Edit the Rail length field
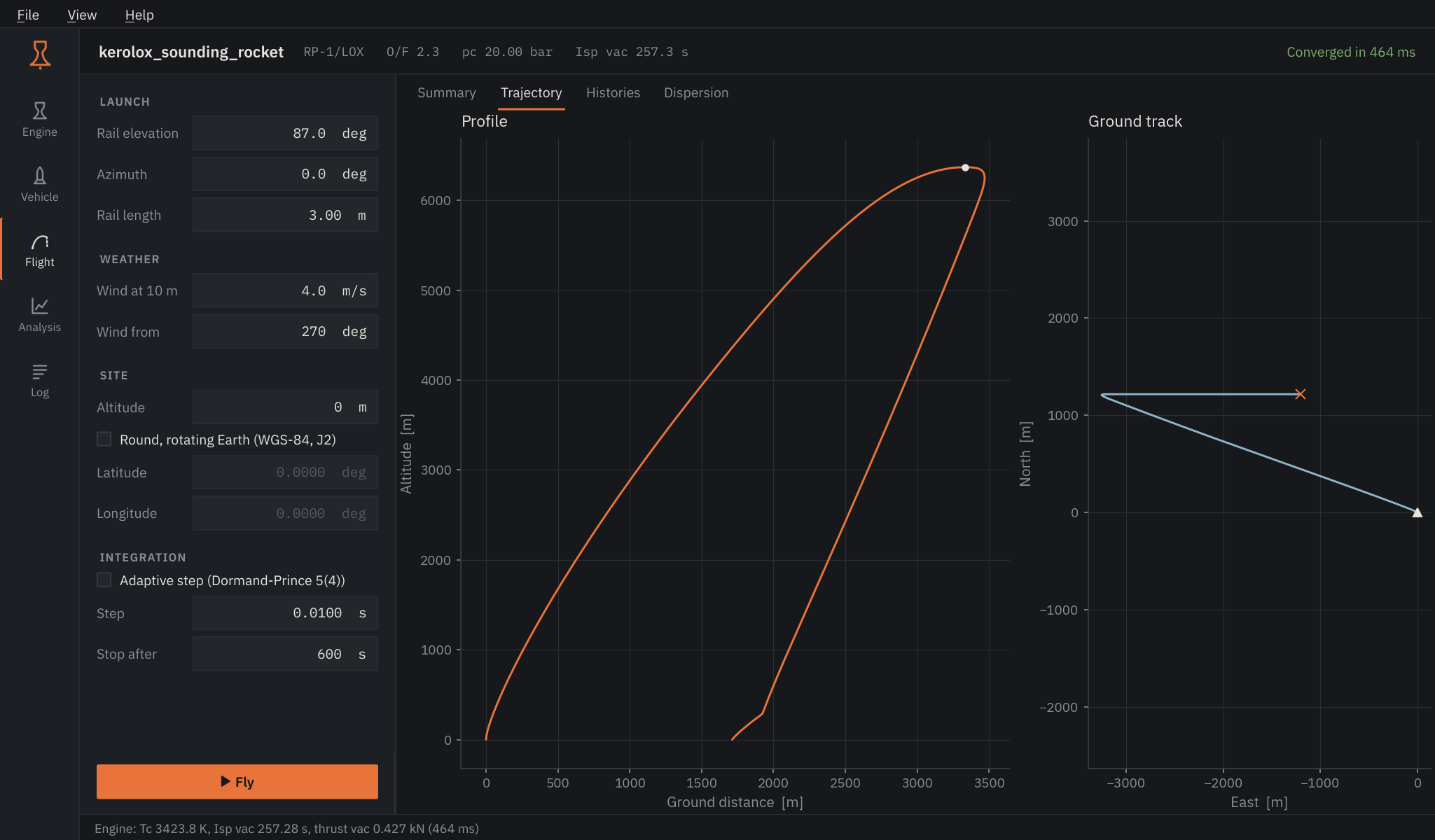1435x840 pixels. (x=285, y=215)
